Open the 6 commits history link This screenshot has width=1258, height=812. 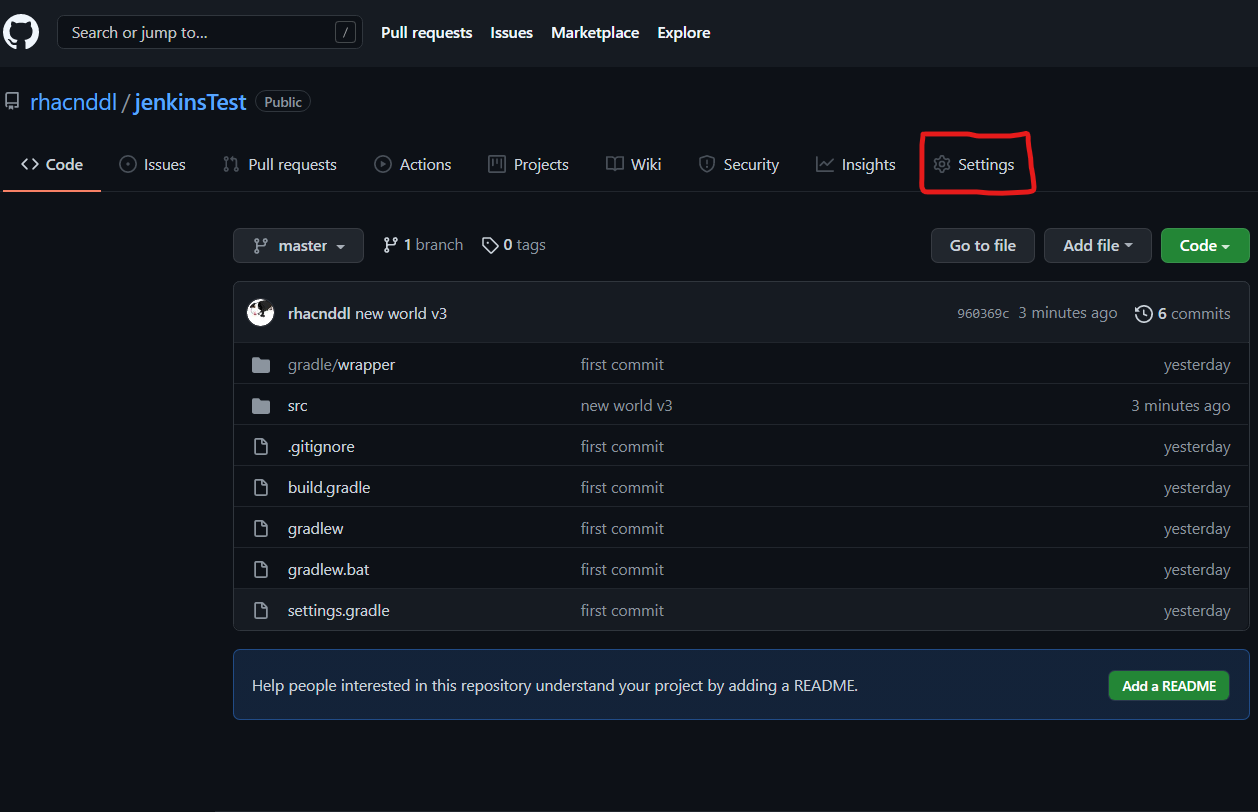(x=1182, y=314)
